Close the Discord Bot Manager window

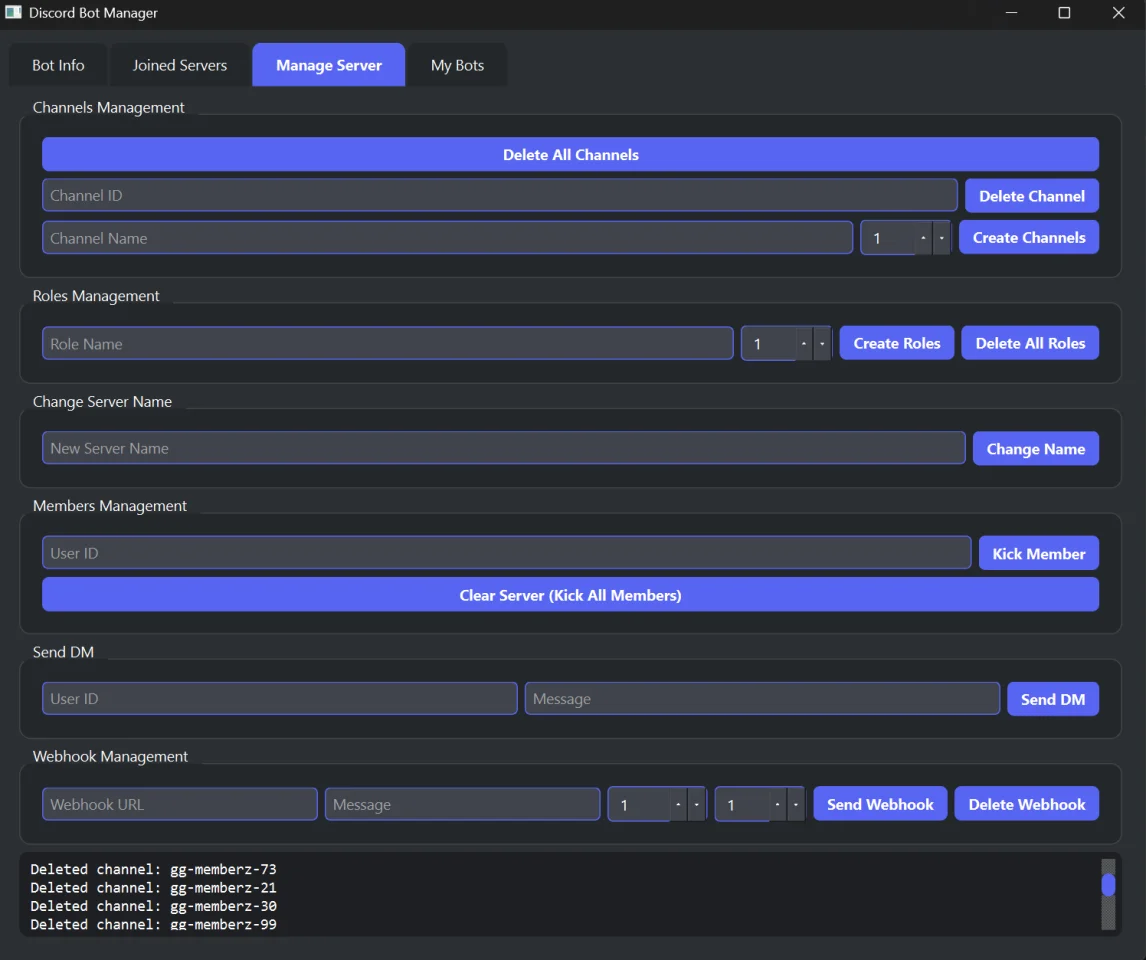[x=1118, y=12]
